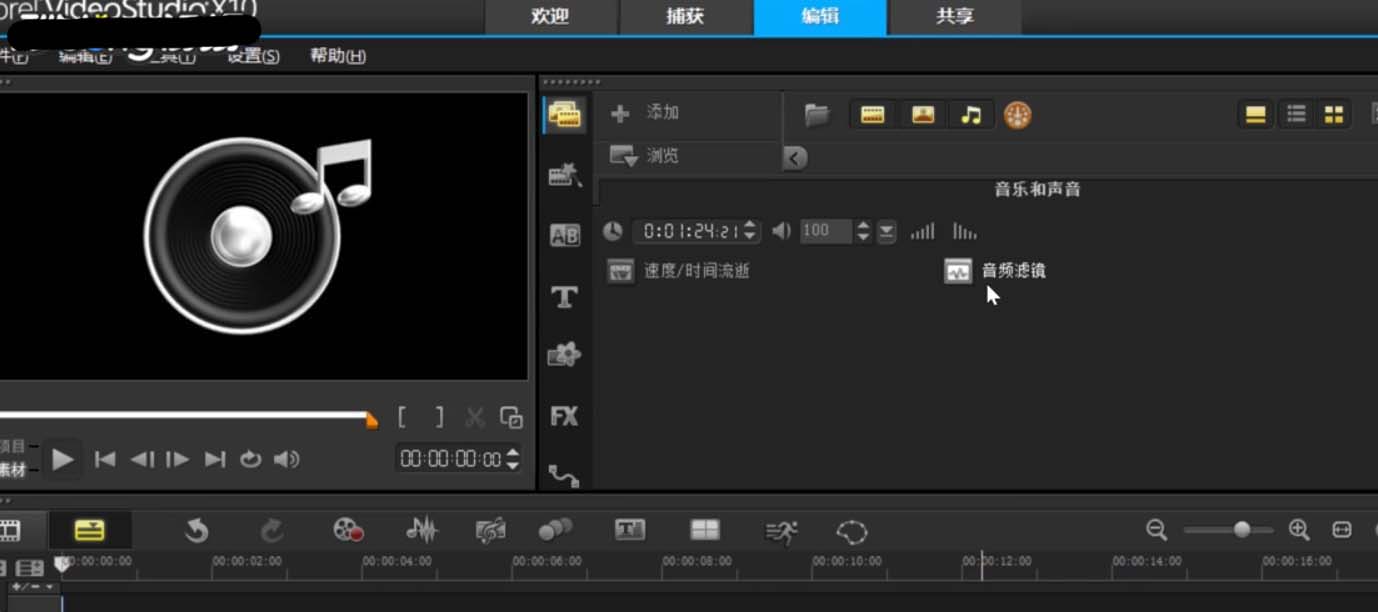Apply fade-out to the audio clip

pyautogui.click(x=964, y=231)
